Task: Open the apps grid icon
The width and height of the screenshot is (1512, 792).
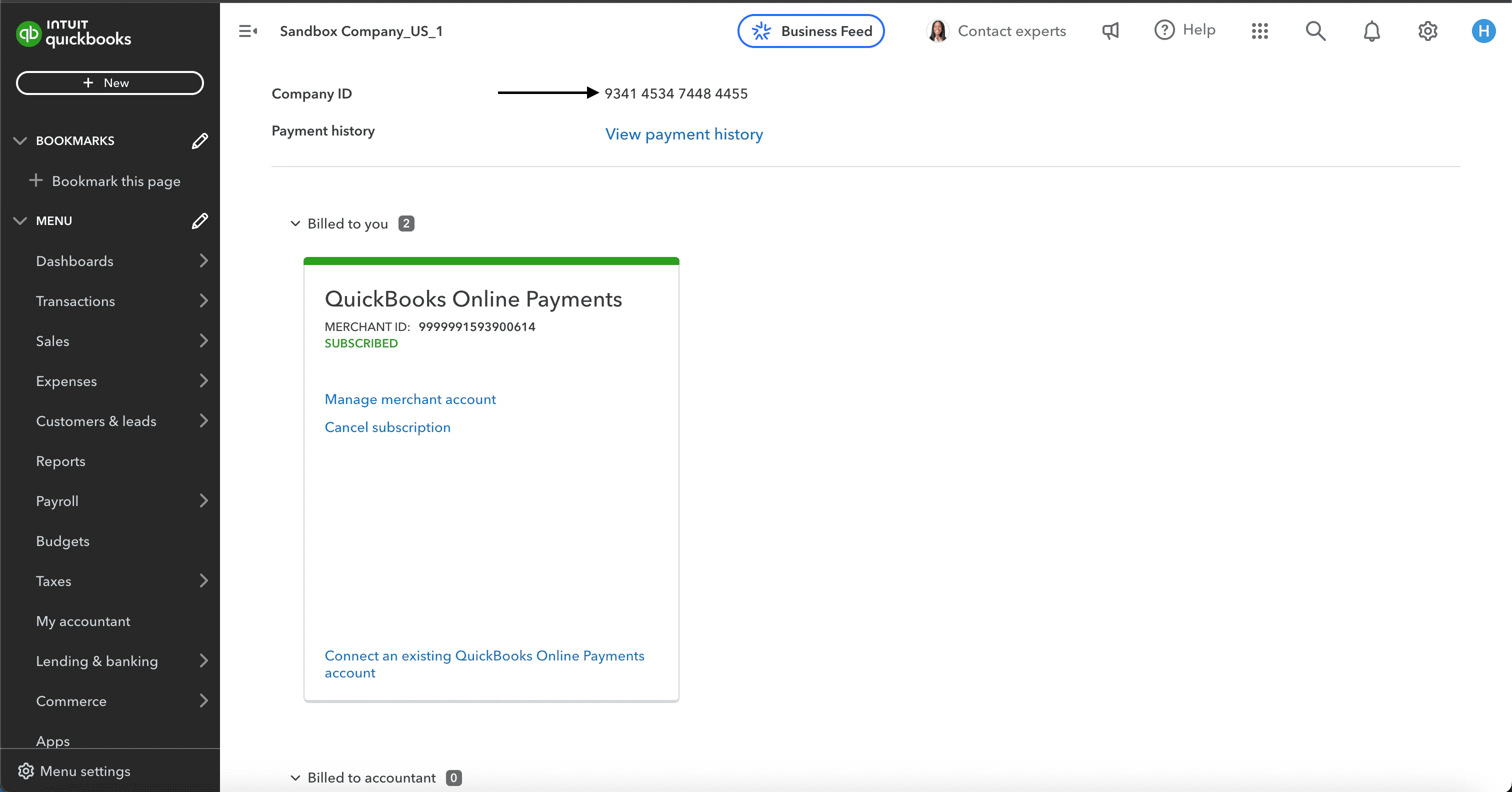Action: tap(1259, 31)
